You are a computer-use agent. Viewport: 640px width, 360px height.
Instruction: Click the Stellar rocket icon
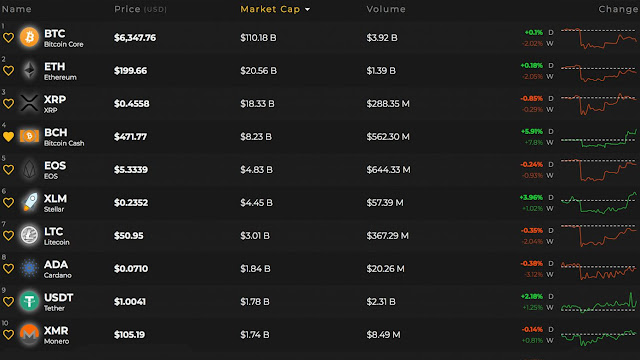click(x=30, y=202)
